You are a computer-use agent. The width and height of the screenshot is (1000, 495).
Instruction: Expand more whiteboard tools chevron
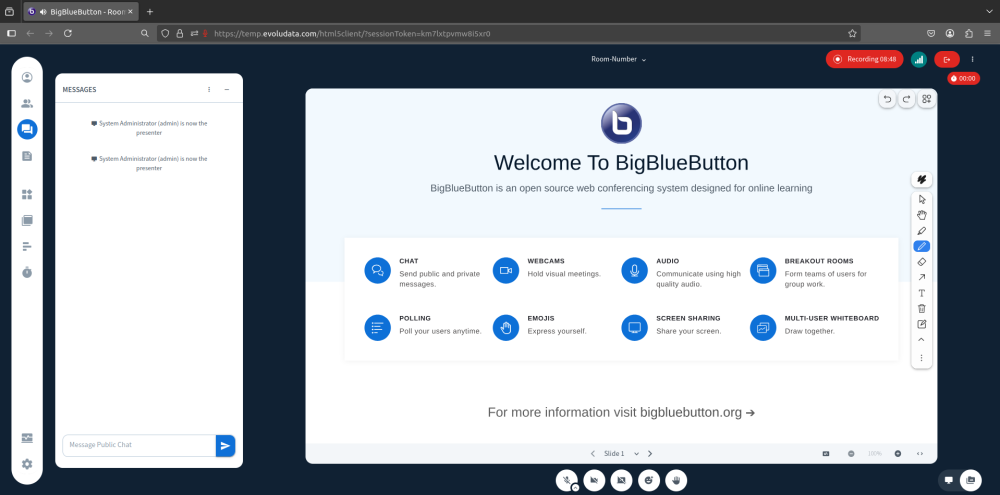click(x=922, y=339)
